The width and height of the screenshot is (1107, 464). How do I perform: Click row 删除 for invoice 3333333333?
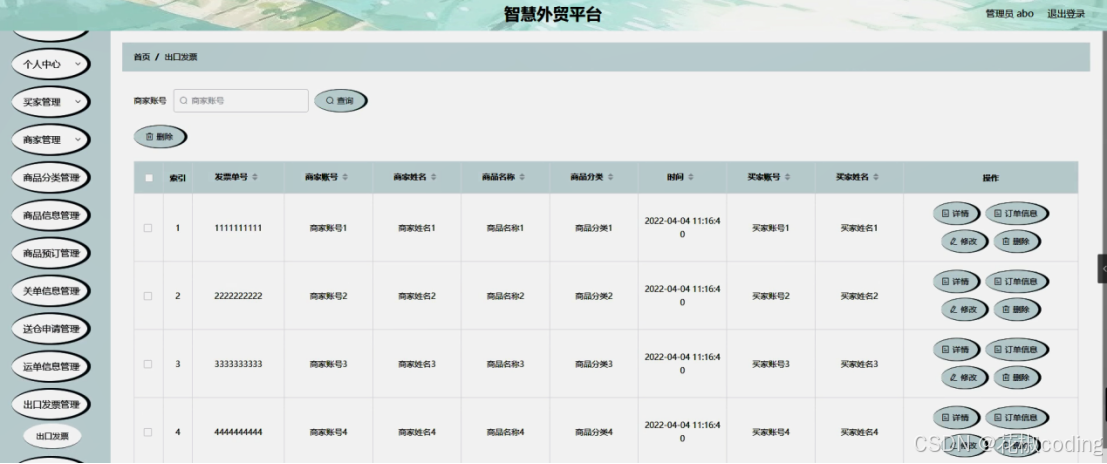click(x=1016, y=377)
